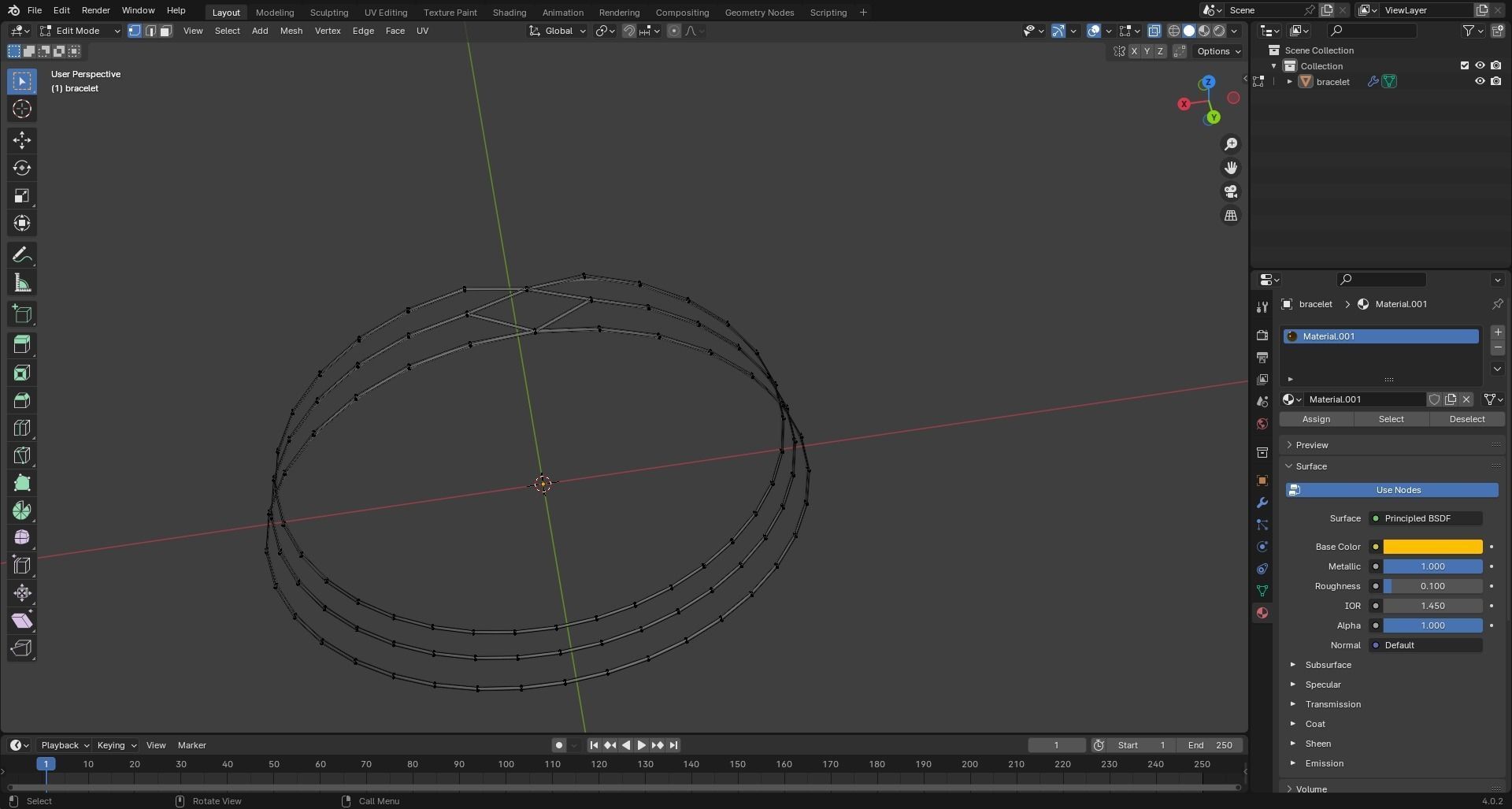The image size is (1512, 809).
Task: Open the Mesh menu in viewport header
Action: point(291,31)
